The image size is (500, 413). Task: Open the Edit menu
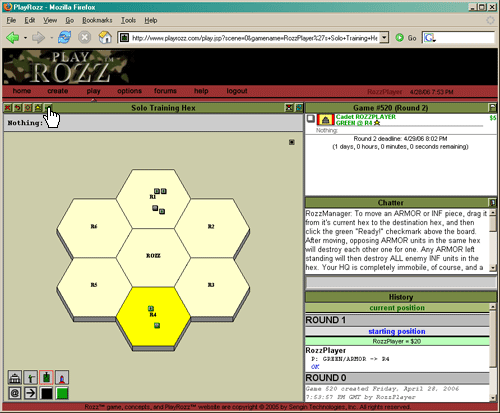30,20
